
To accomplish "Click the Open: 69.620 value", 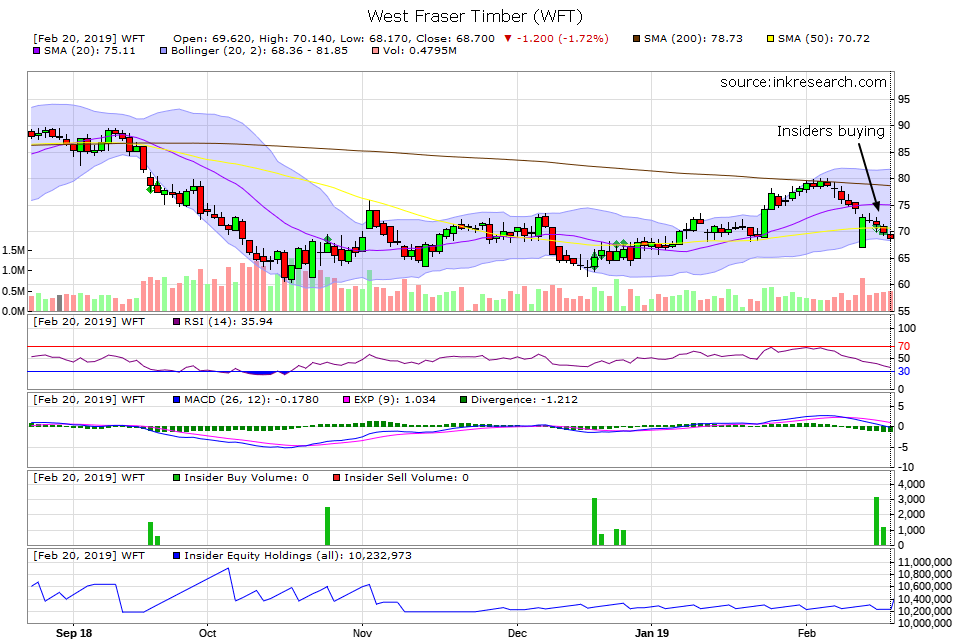I will [211, 38].
